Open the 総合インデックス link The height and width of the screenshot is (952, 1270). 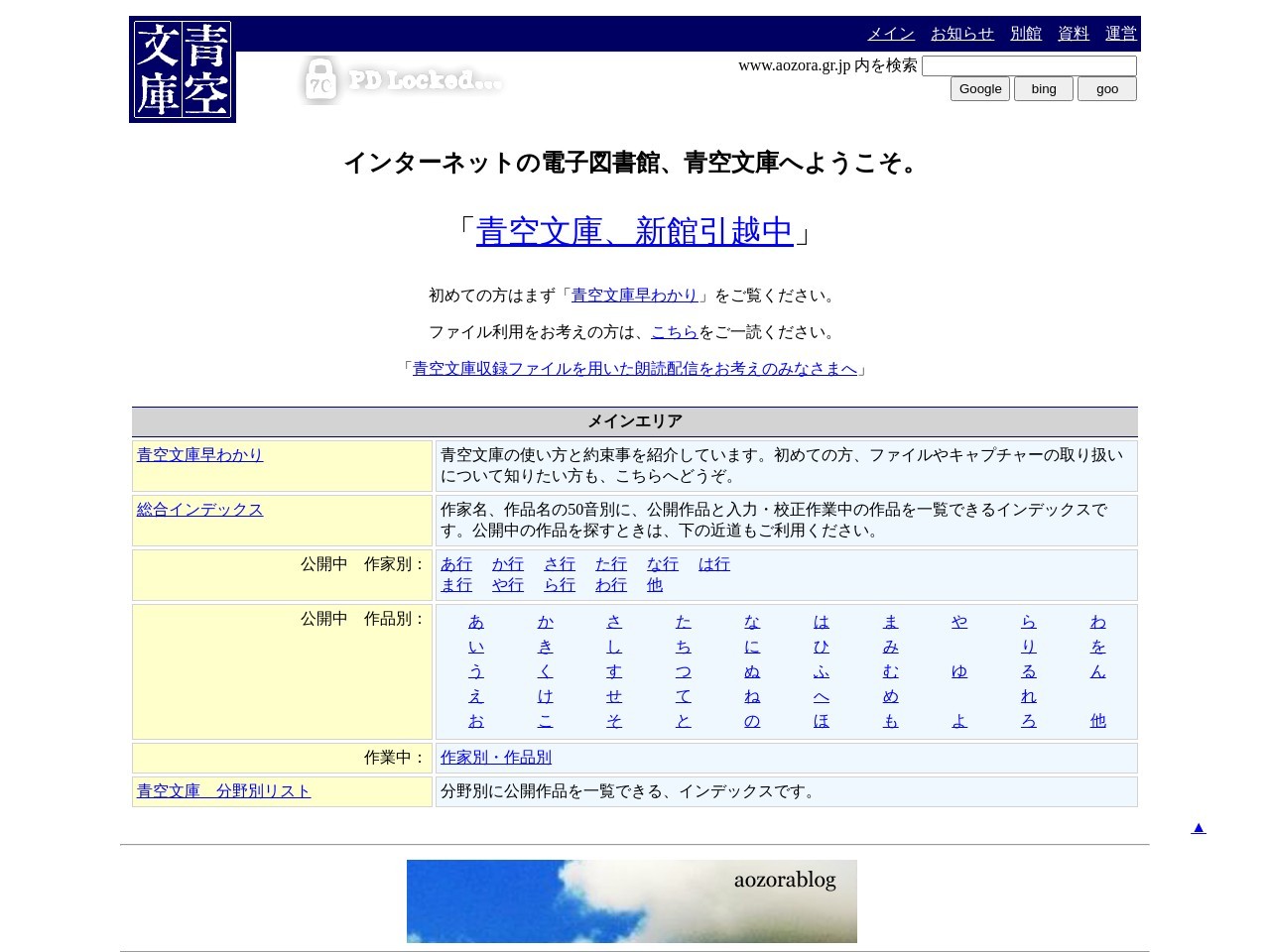tap(199, 509)
